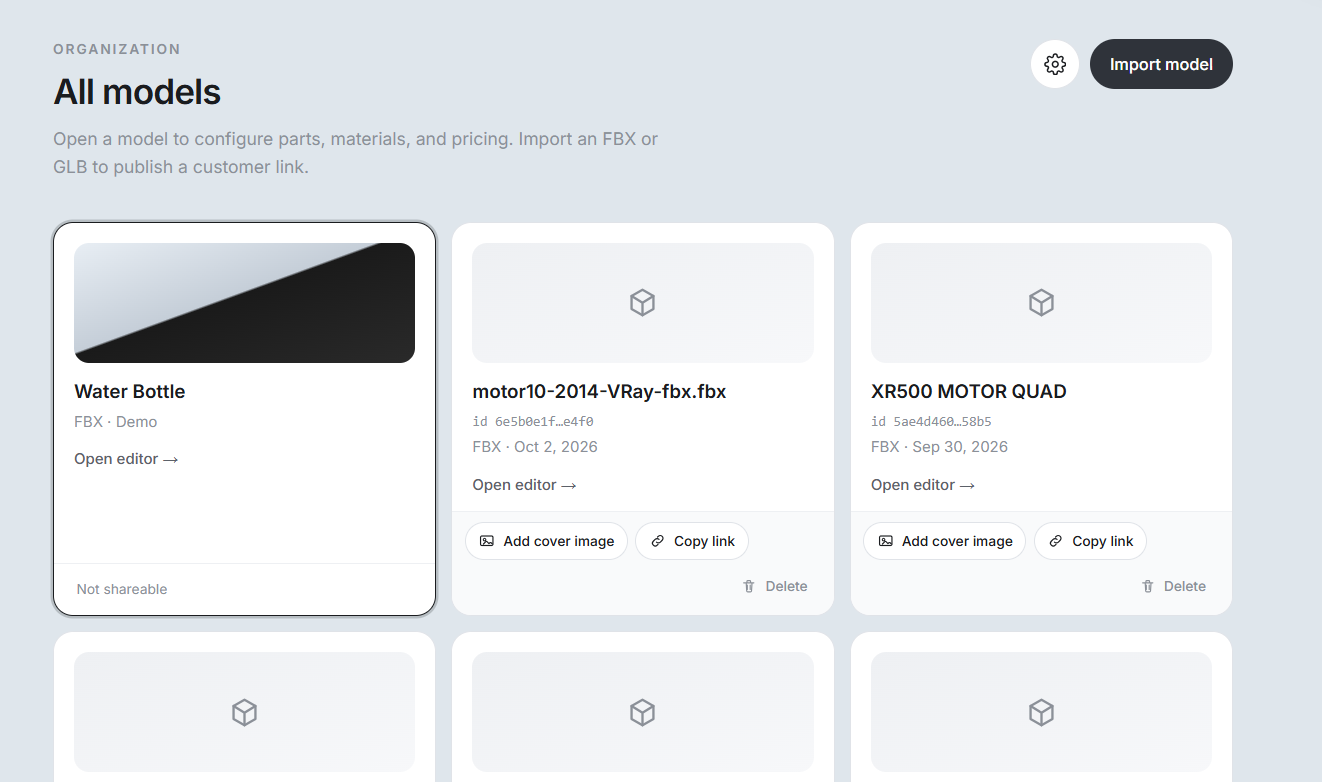Add cover image to XR500 MOTOR QUAD
The width and height of the screenshot is (1322, 782).
[x=945, y=541]
